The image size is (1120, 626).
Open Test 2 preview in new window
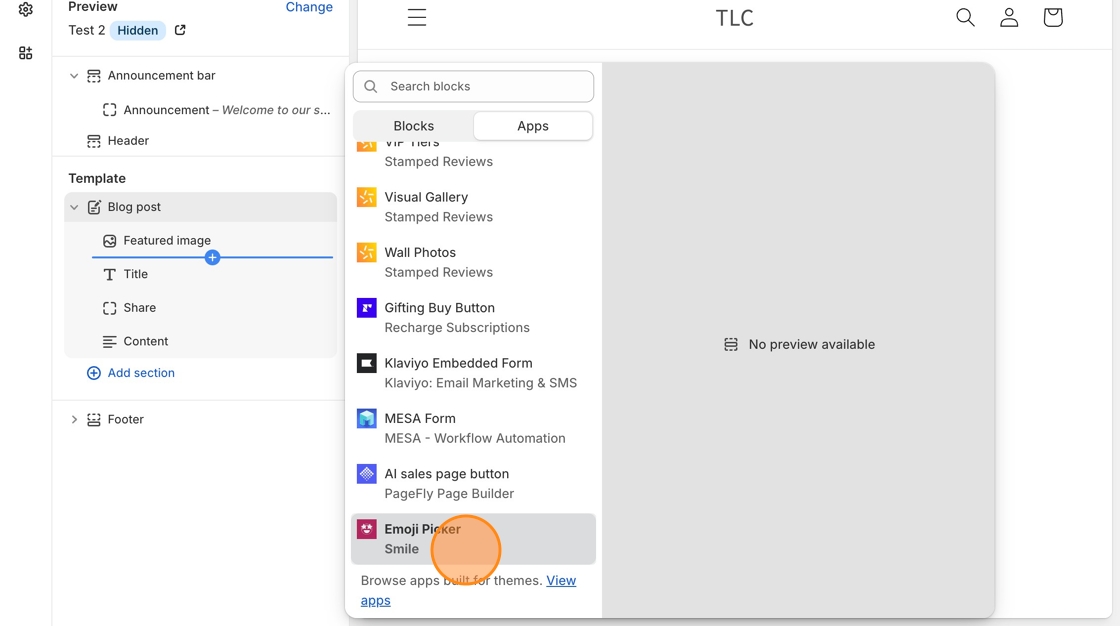tap(180, 30)
